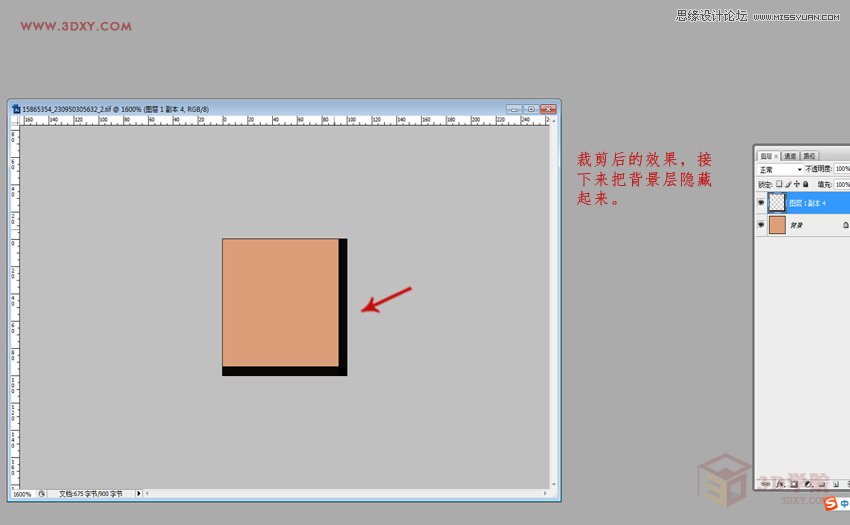
Task: Select the 图层 1 副本 4 layer thumbnail
Action: 777,202
